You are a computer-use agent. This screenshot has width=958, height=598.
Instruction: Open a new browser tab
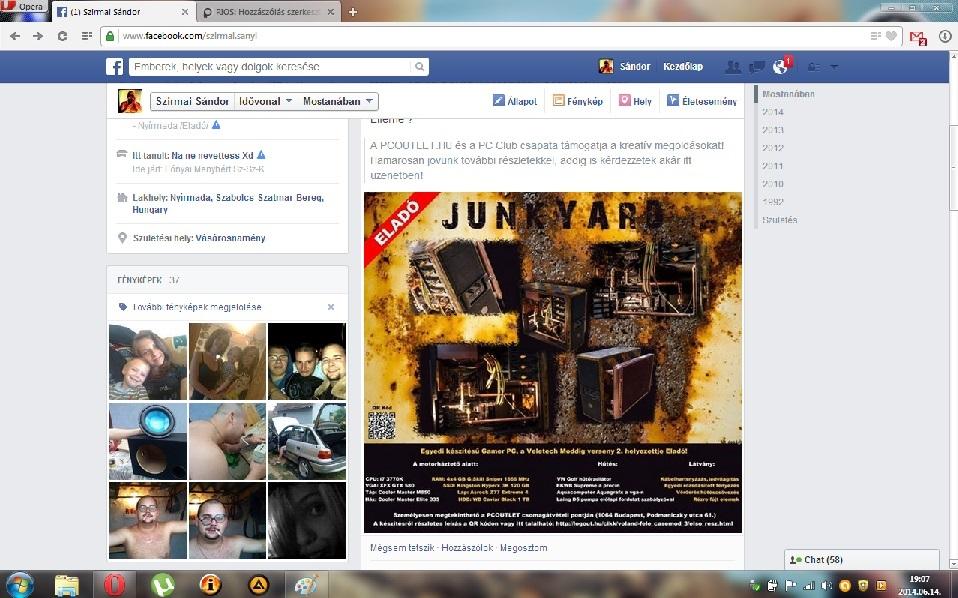tap(353, 12)
